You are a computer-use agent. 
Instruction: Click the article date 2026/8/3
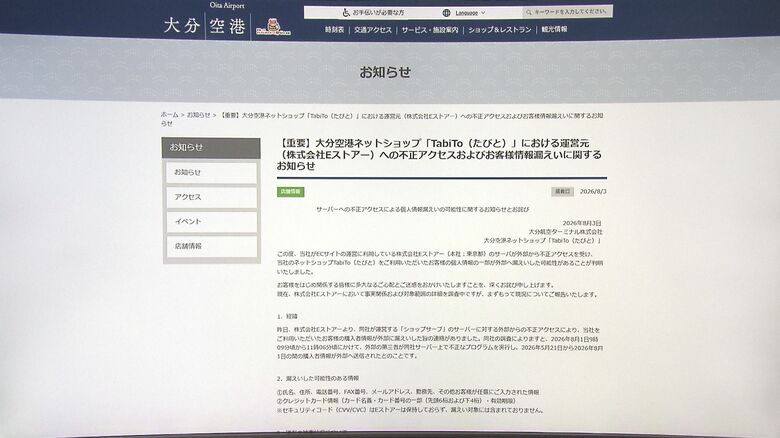click(593, 191)
